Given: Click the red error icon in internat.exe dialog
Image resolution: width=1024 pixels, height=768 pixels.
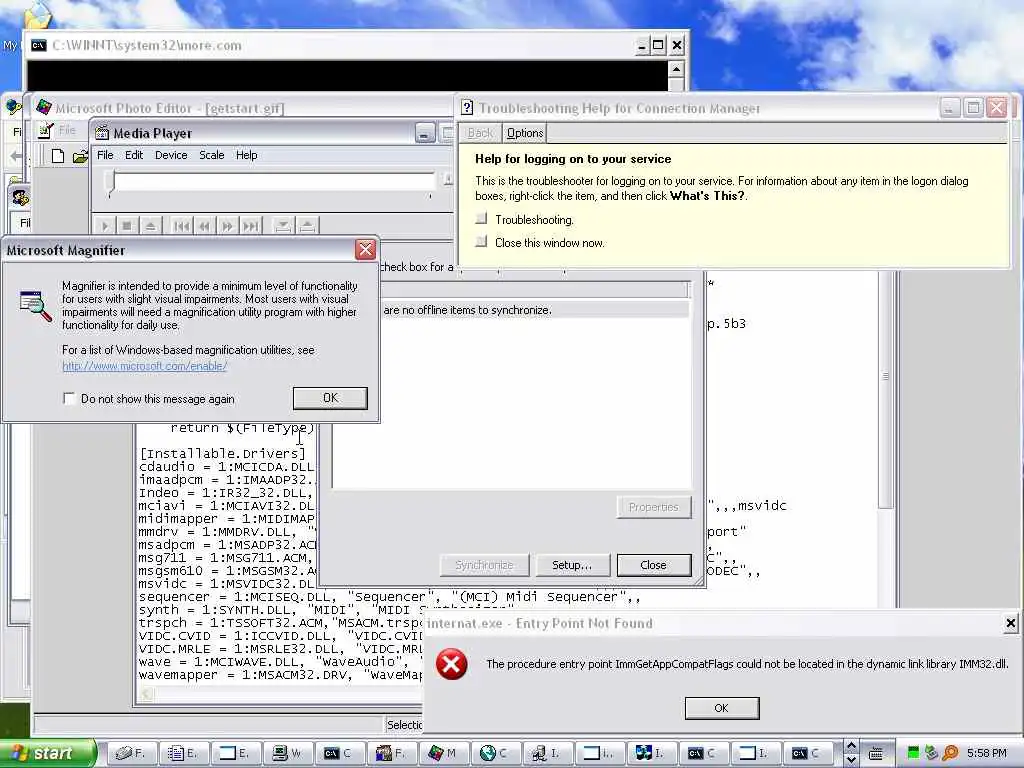Looking at the screenshot, I should 452,664.
